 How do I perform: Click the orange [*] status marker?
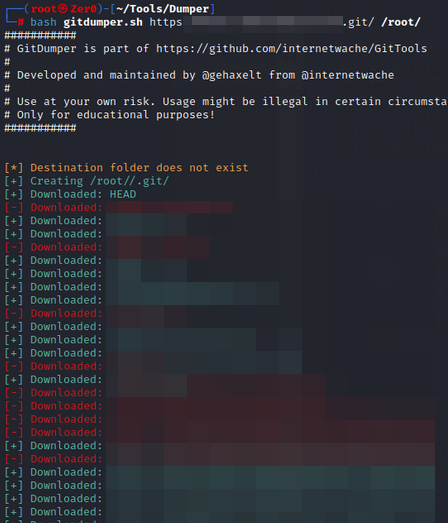pos(14,167)
